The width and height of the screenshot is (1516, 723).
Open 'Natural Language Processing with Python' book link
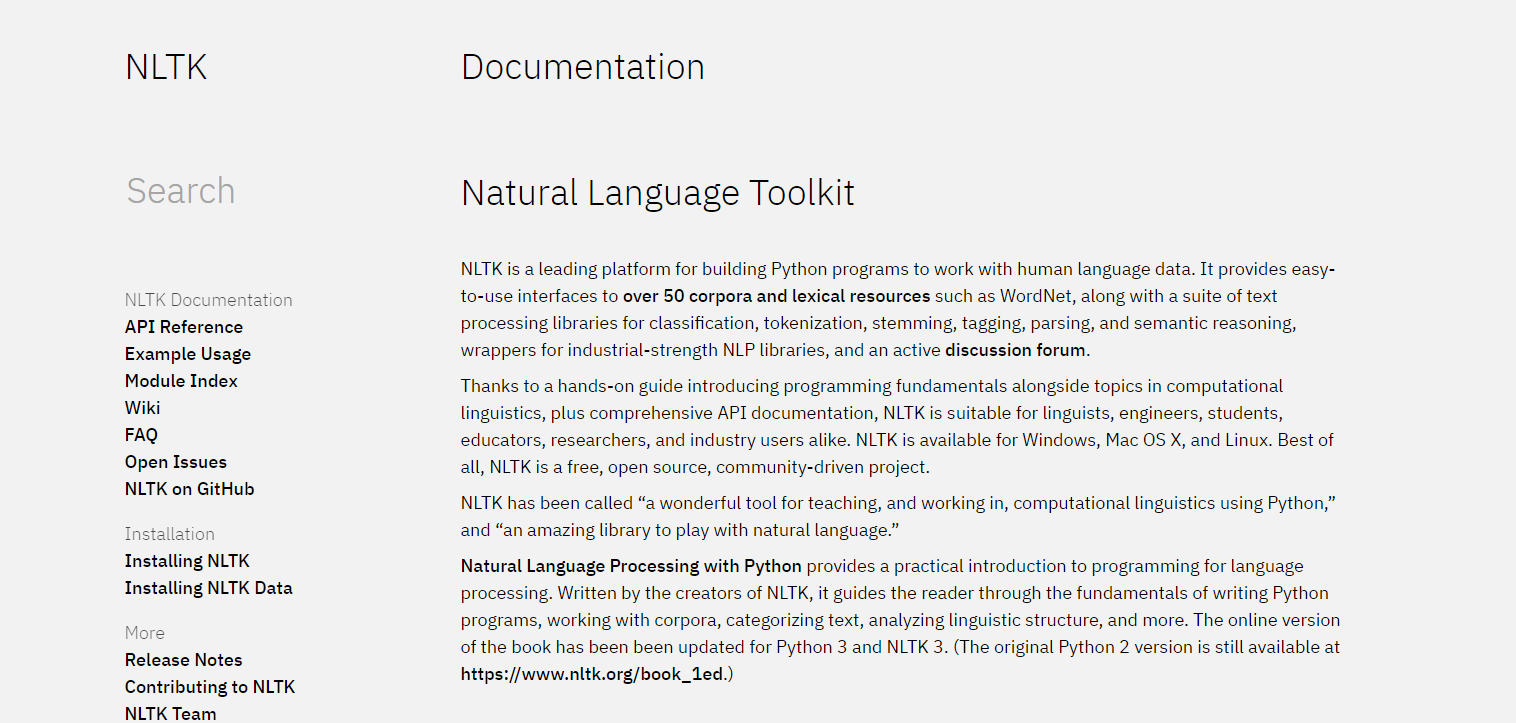coord(631,566)
